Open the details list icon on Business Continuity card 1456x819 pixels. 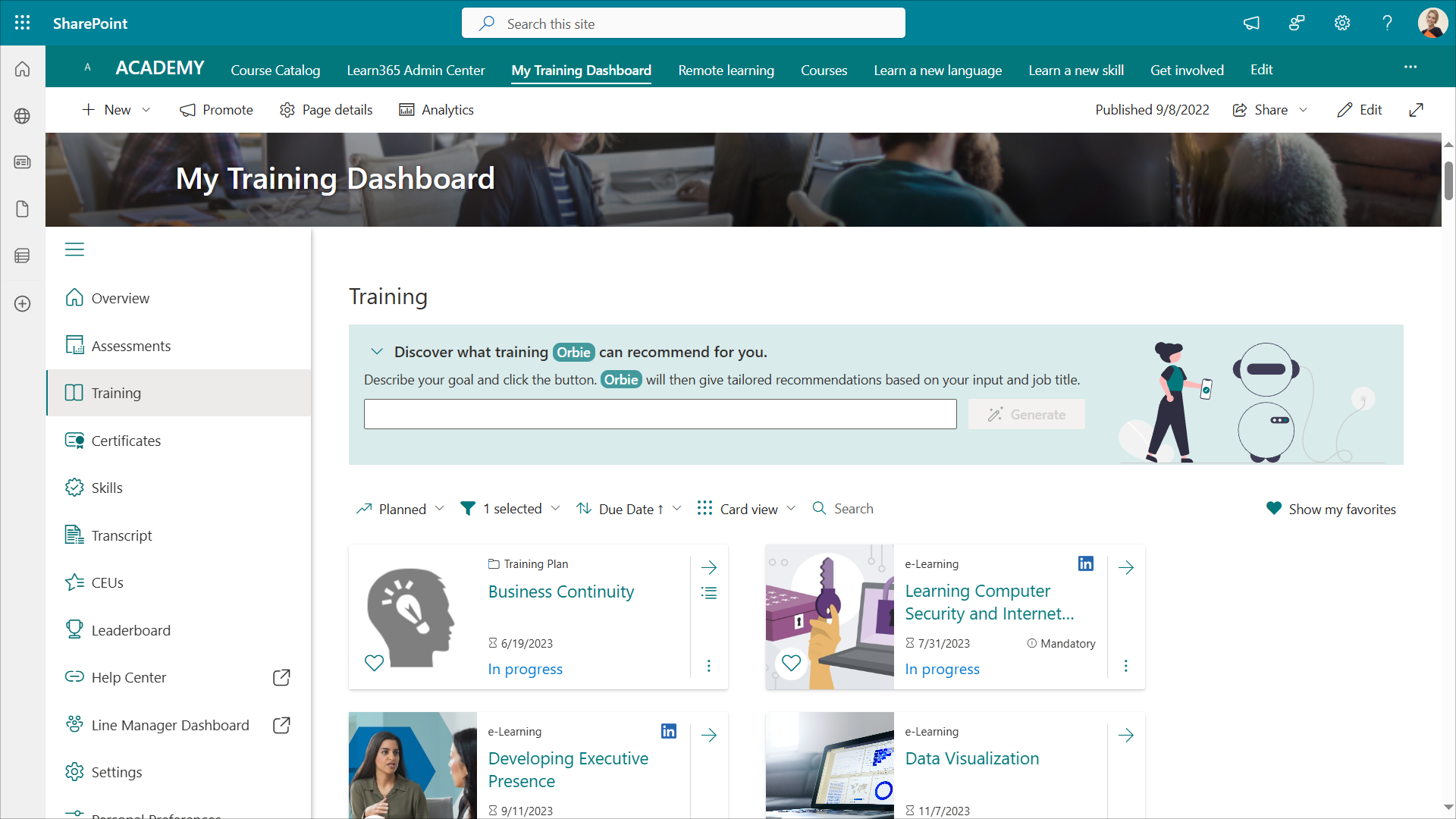point(709,593)
